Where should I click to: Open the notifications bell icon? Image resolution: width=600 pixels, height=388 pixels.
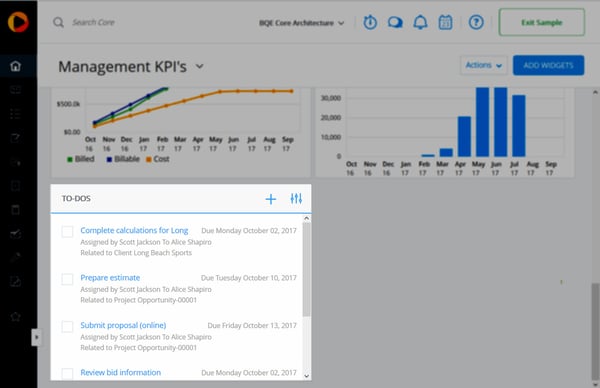[x=420, y=22]
